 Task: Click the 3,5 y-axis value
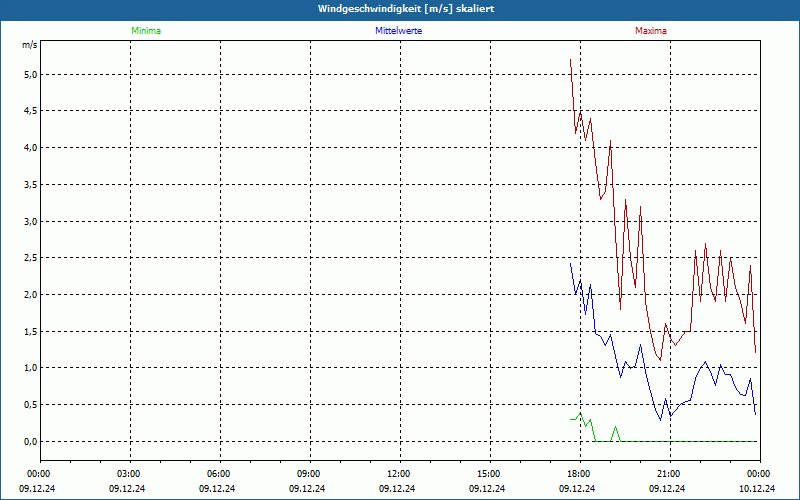31,184
